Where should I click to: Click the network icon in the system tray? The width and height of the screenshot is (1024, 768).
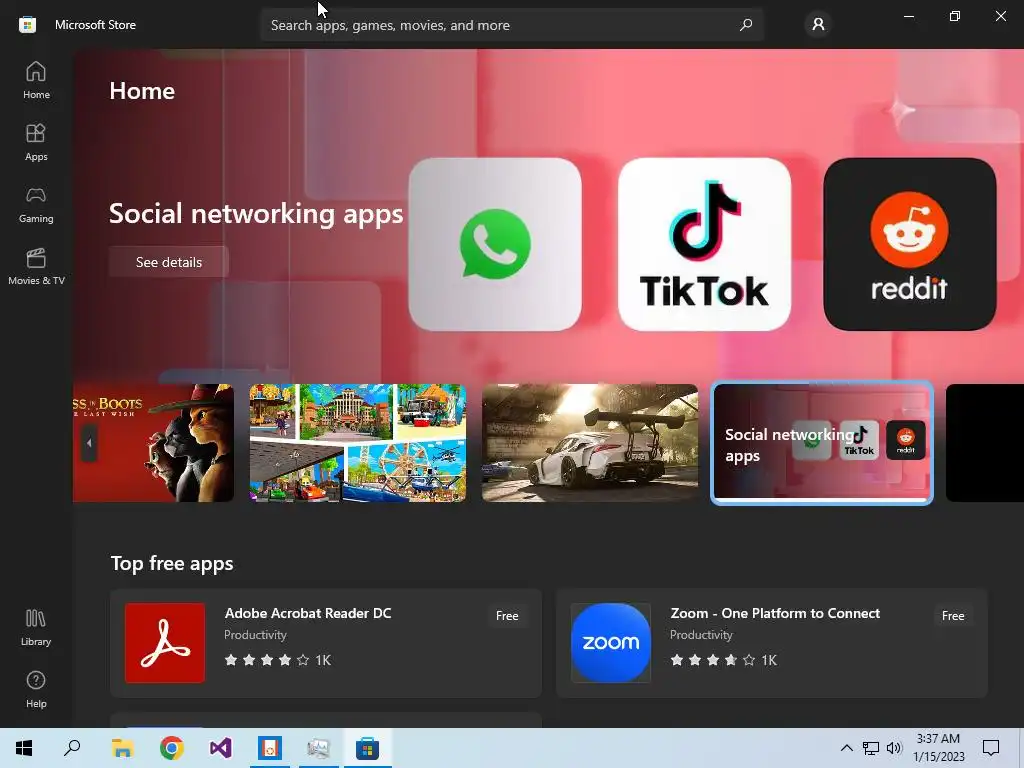pos(871,748)
